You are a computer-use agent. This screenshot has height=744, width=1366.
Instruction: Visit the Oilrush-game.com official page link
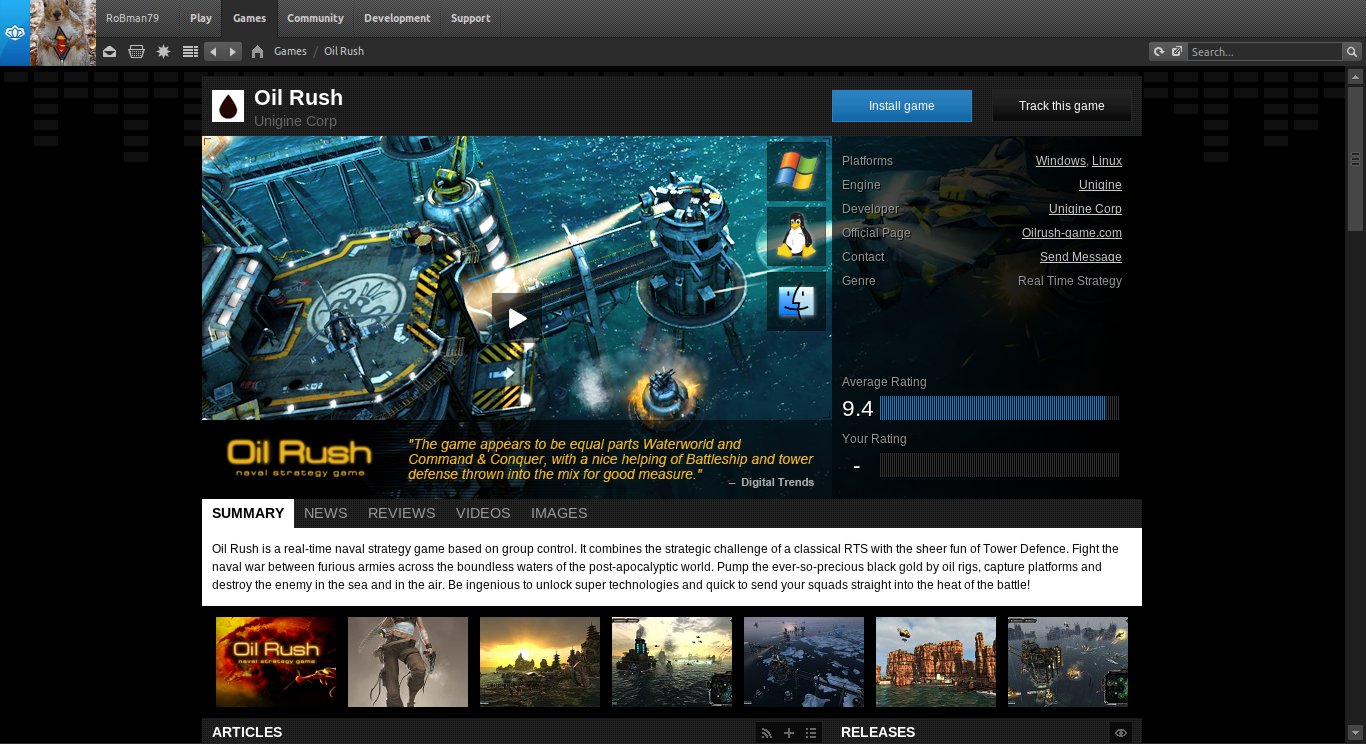click(x=1072, y=233)
